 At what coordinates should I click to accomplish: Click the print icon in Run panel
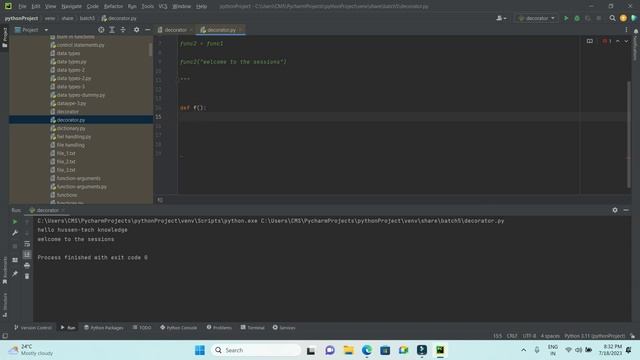[x=27, y=266]
